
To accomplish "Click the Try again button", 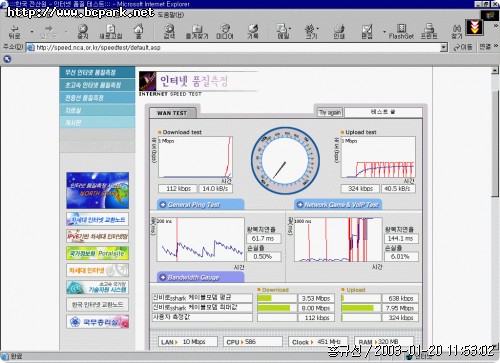I will click(x=330, y=112).
